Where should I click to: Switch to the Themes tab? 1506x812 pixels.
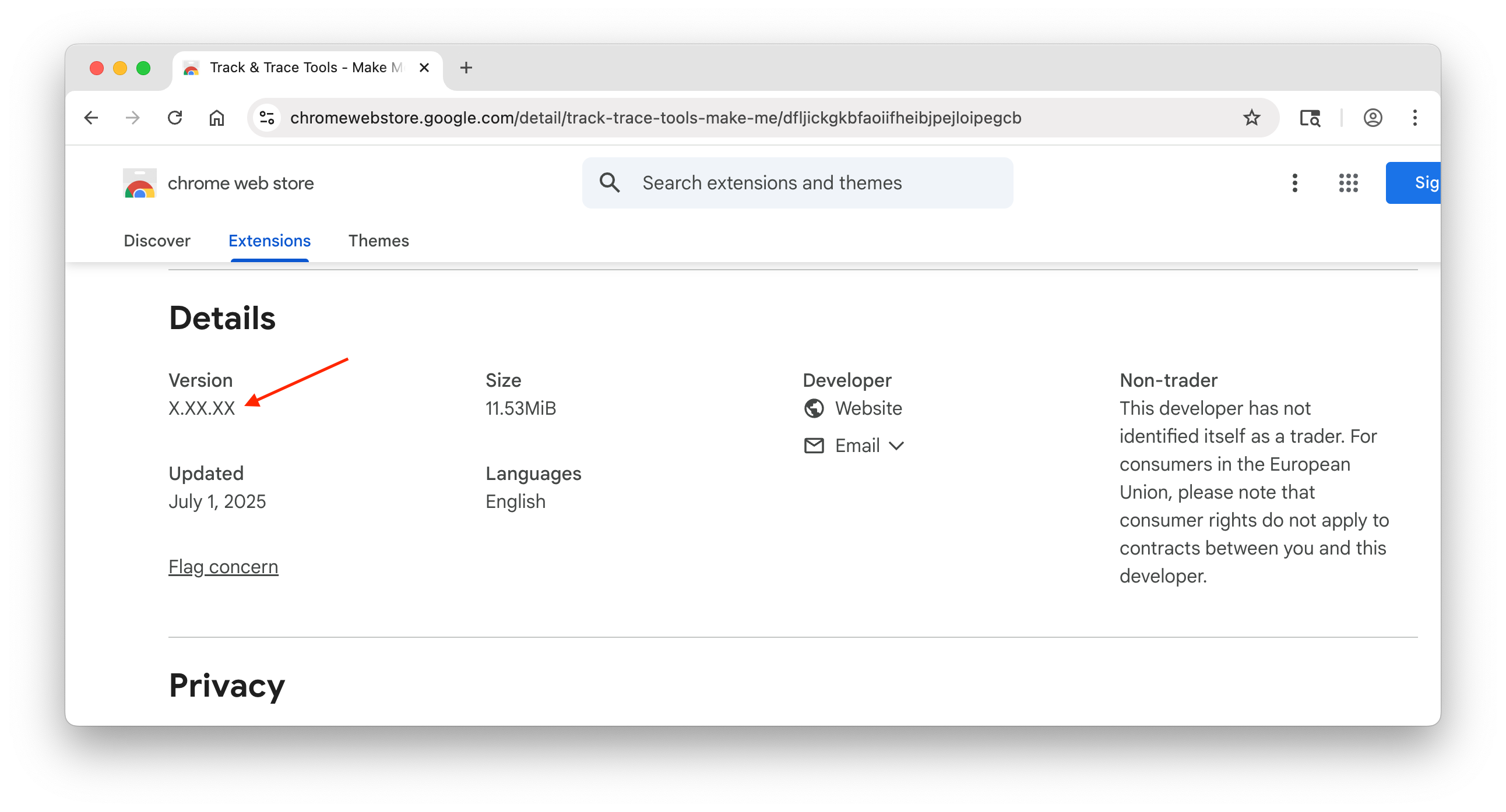378,241
